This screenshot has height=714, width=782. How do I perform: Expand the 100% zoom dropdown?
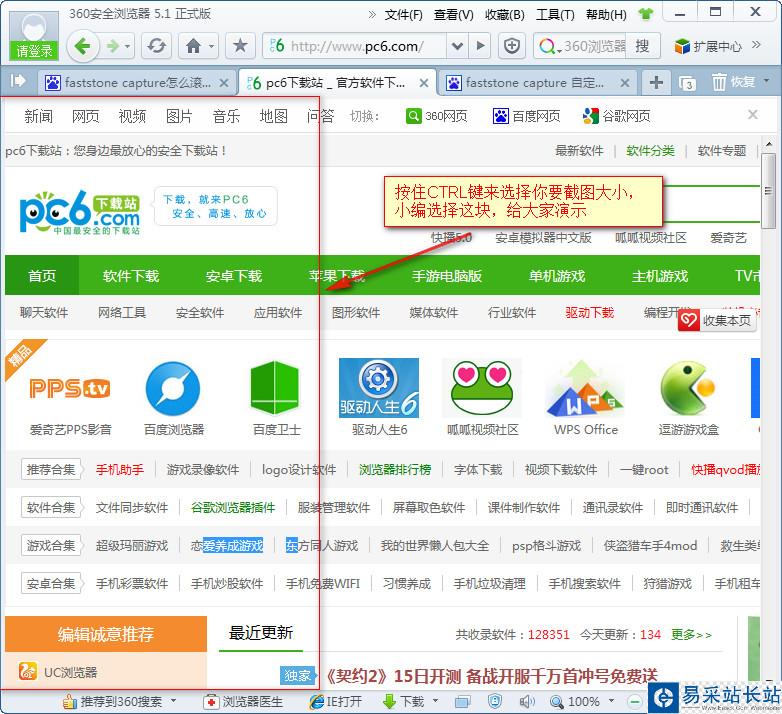[611, 701]
